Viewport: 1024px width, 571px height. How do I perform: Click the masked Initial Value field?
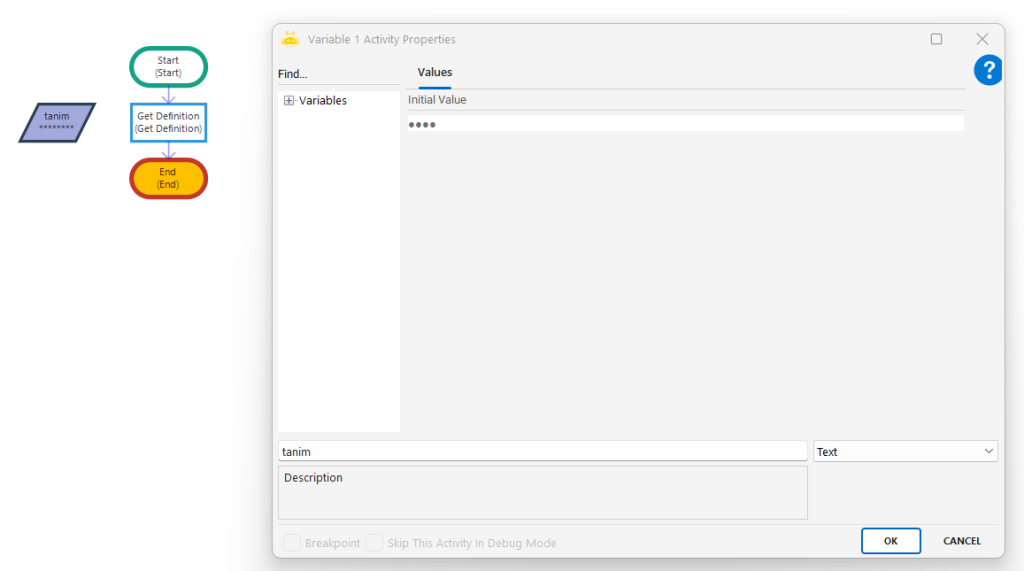point(685,124)
